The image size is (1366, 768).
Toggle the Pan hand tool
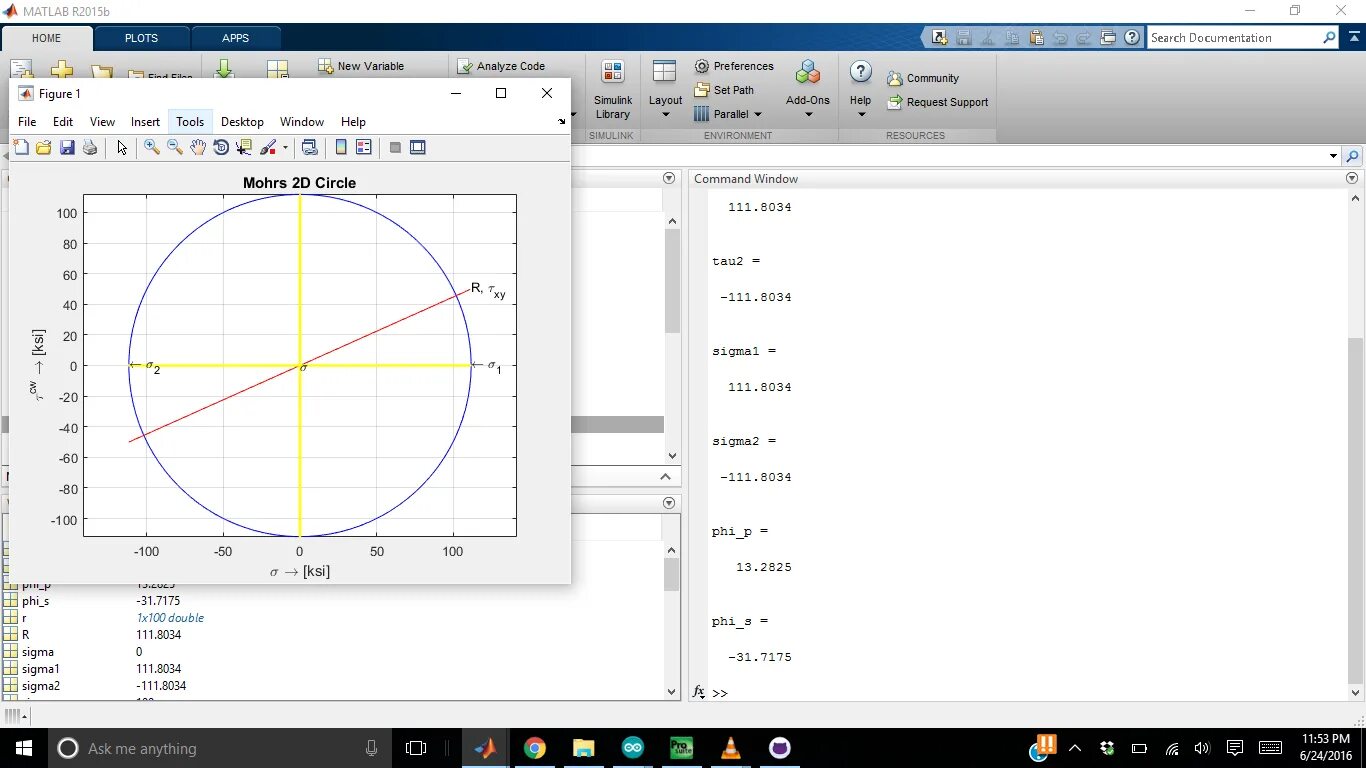pyautogui.click(x=198, y=147)
